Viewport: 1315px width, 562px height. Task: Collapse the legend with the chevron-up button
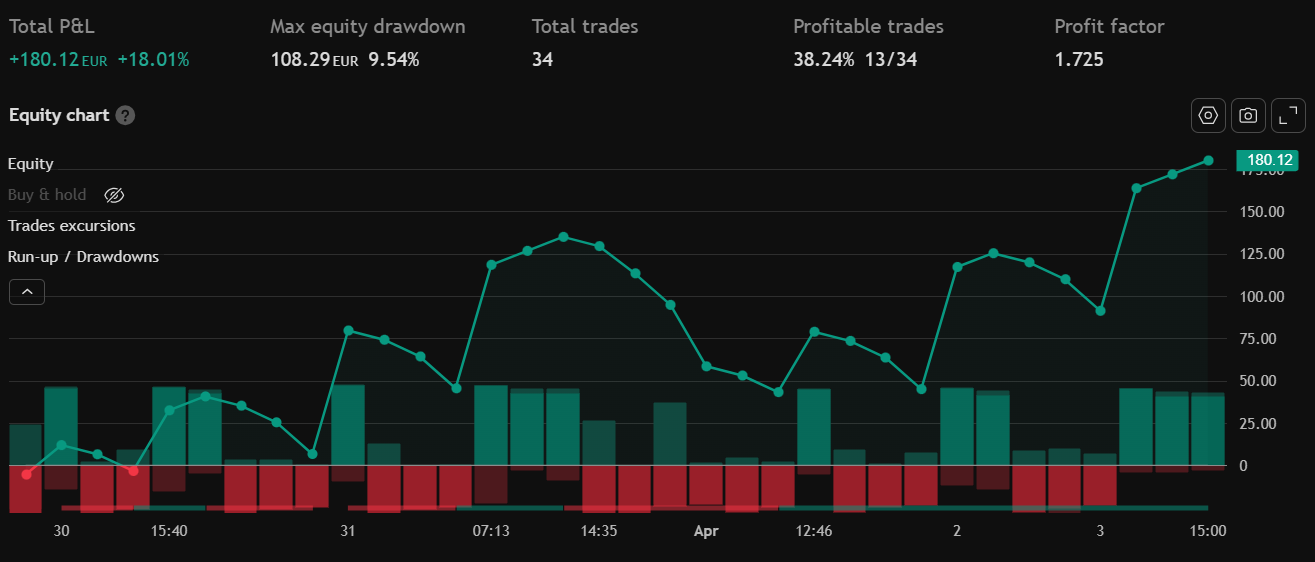[x=27, y=292]
